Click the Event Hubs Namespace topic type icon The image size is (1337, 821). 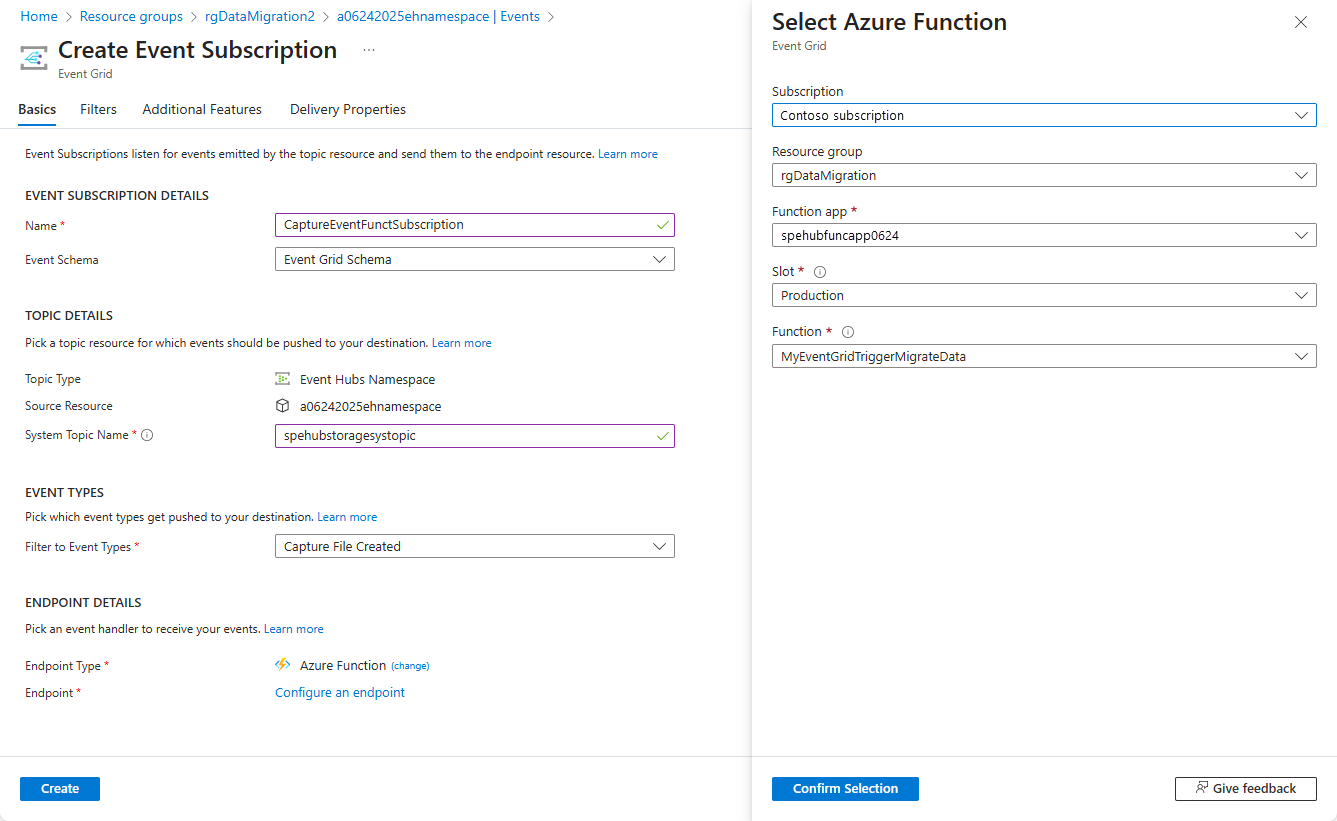(283, 379)
